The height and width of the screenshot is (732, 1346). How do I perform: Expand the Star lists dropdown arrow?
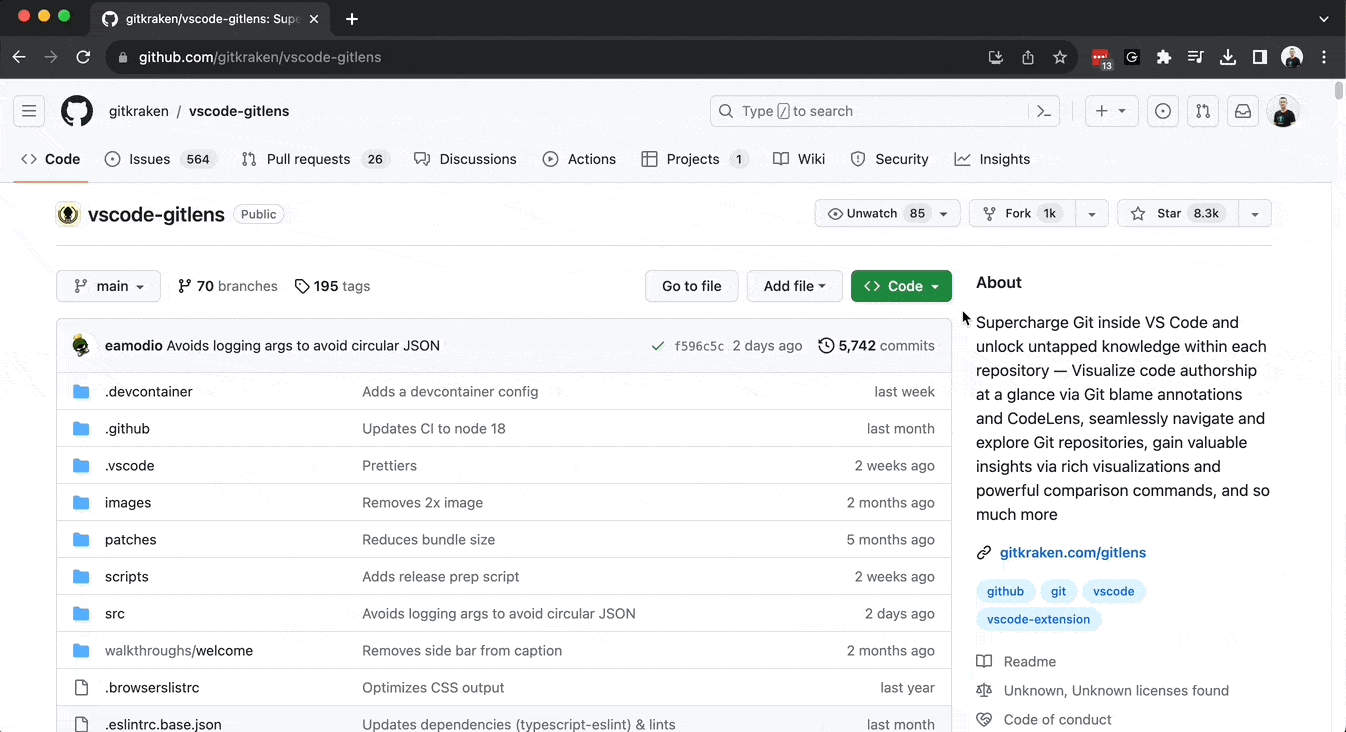coord(1255,213)
